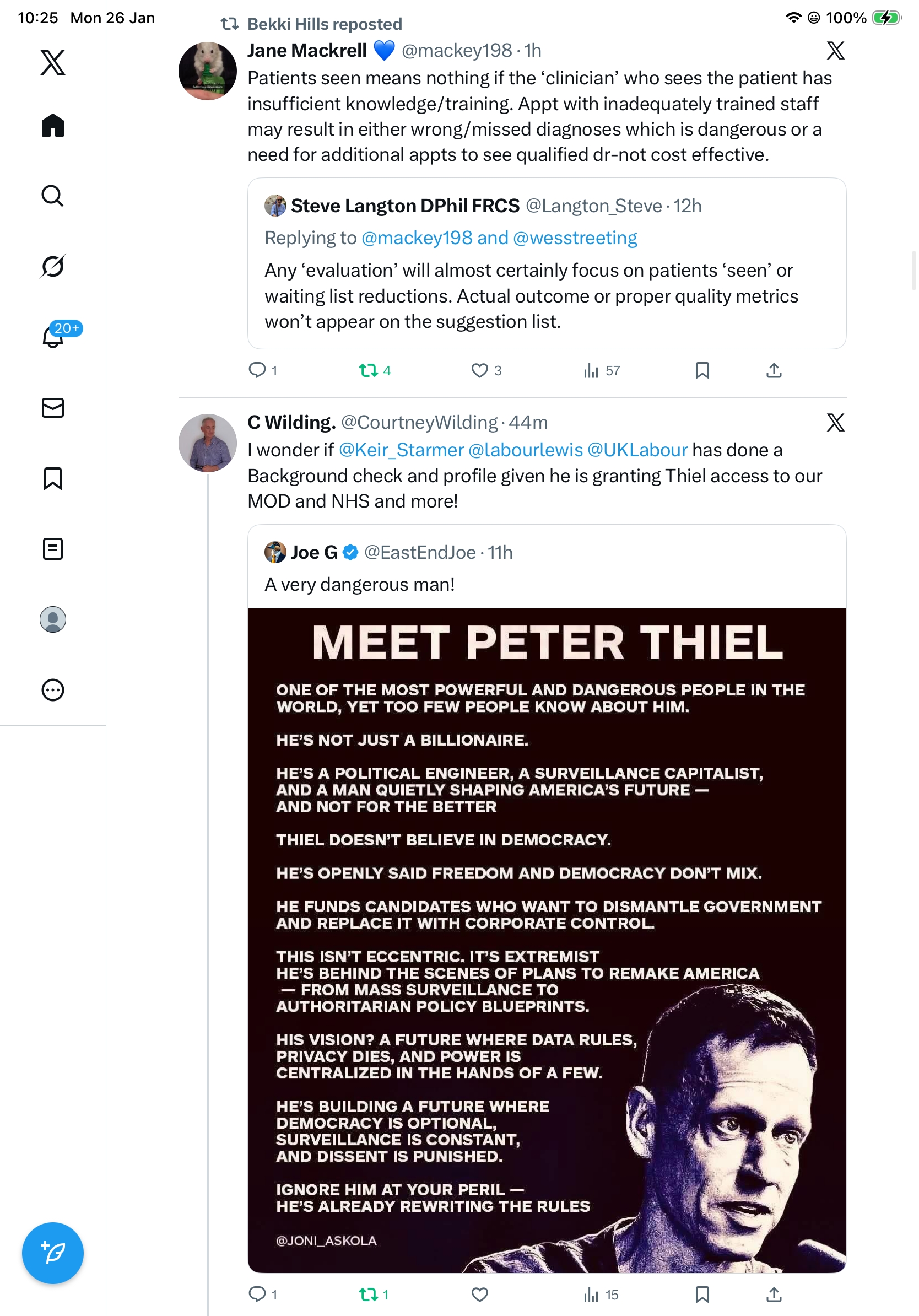Viewport: 919px width, 1316px height.
Task: Click the page scrollbar thumb
Action: (x=915, y=271)
